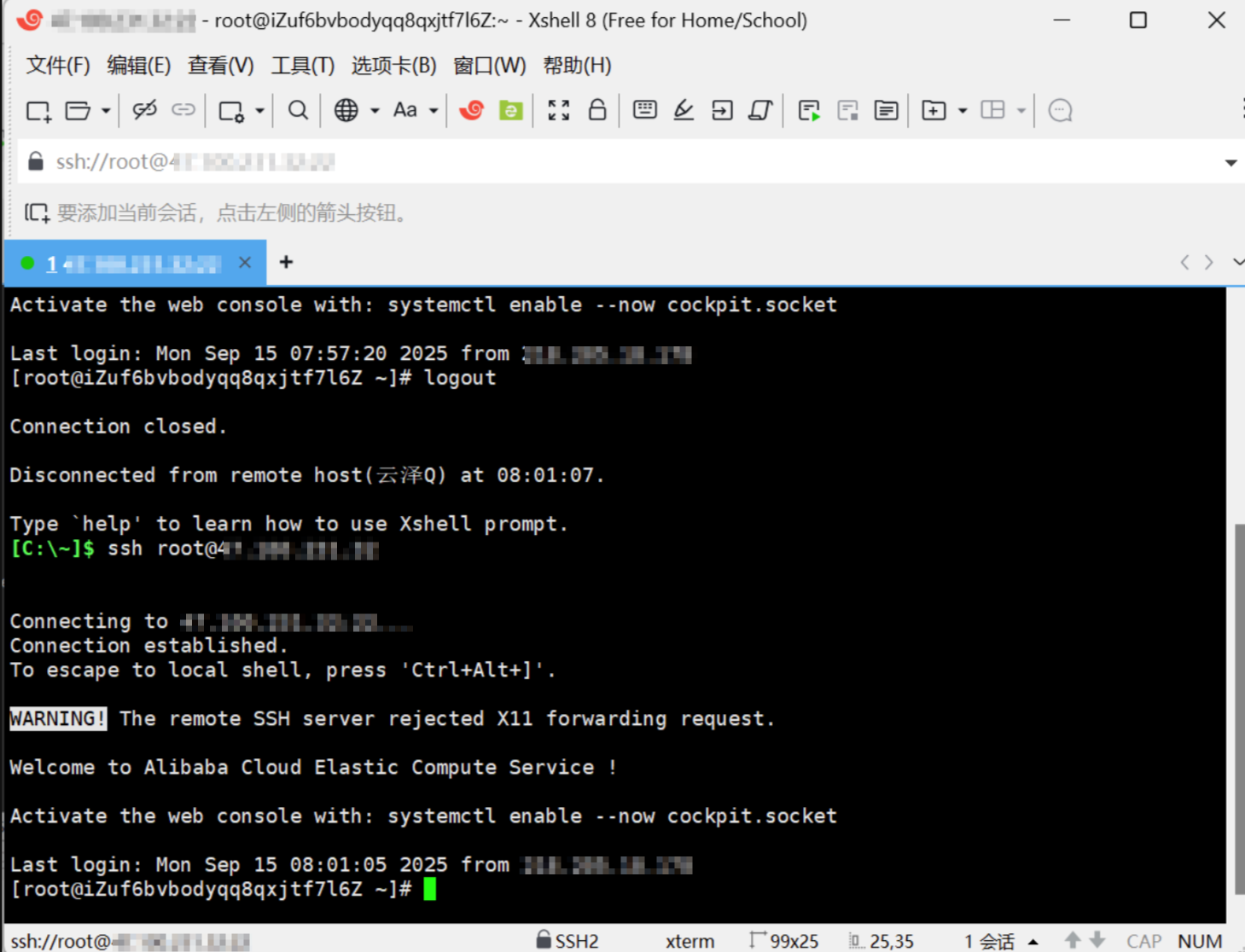Expand the Tab layout dropdown arrow
This screenshot has width=1245, height=952.
[x=1021, y=111]
